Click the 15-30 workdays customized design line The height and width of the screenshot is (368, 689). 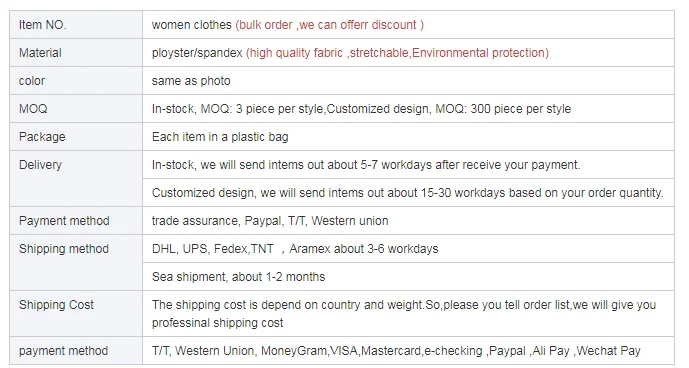tap(407, 193)
